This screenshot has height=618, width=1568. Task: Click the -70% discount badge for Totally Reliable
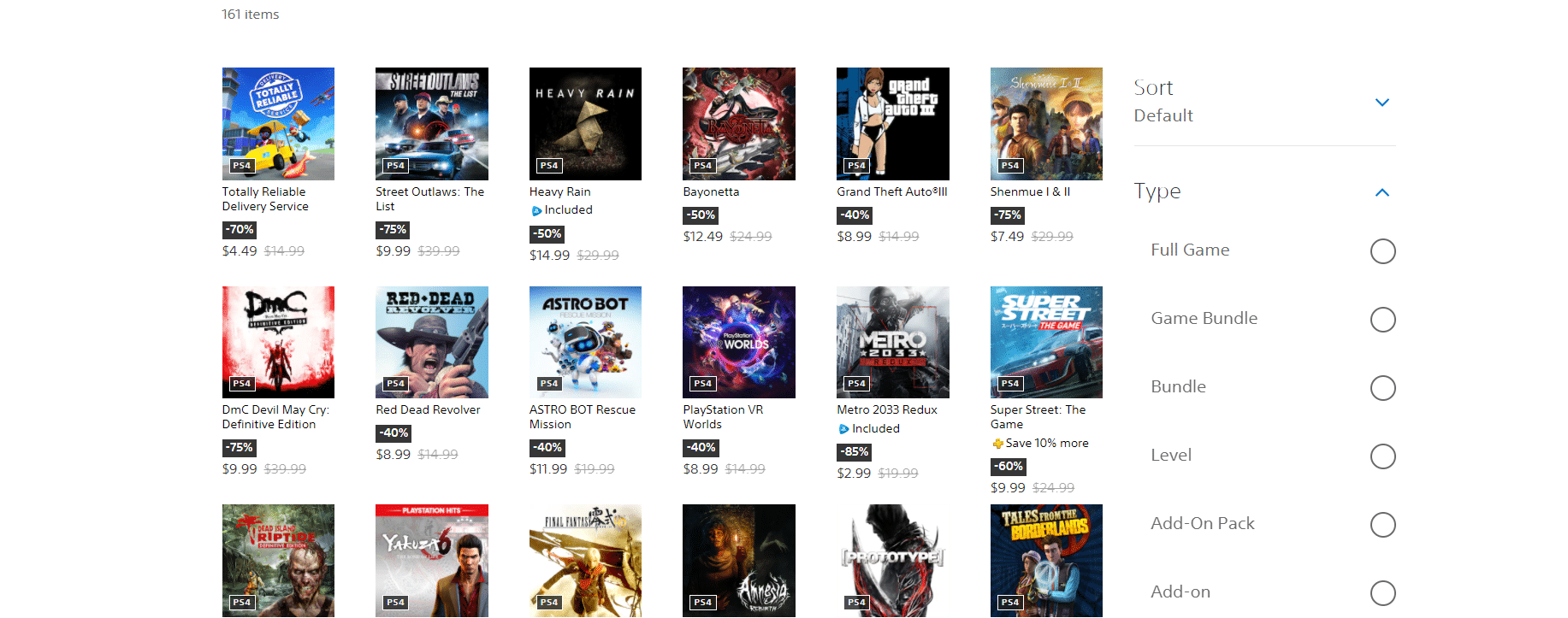(x=240, y=230)
